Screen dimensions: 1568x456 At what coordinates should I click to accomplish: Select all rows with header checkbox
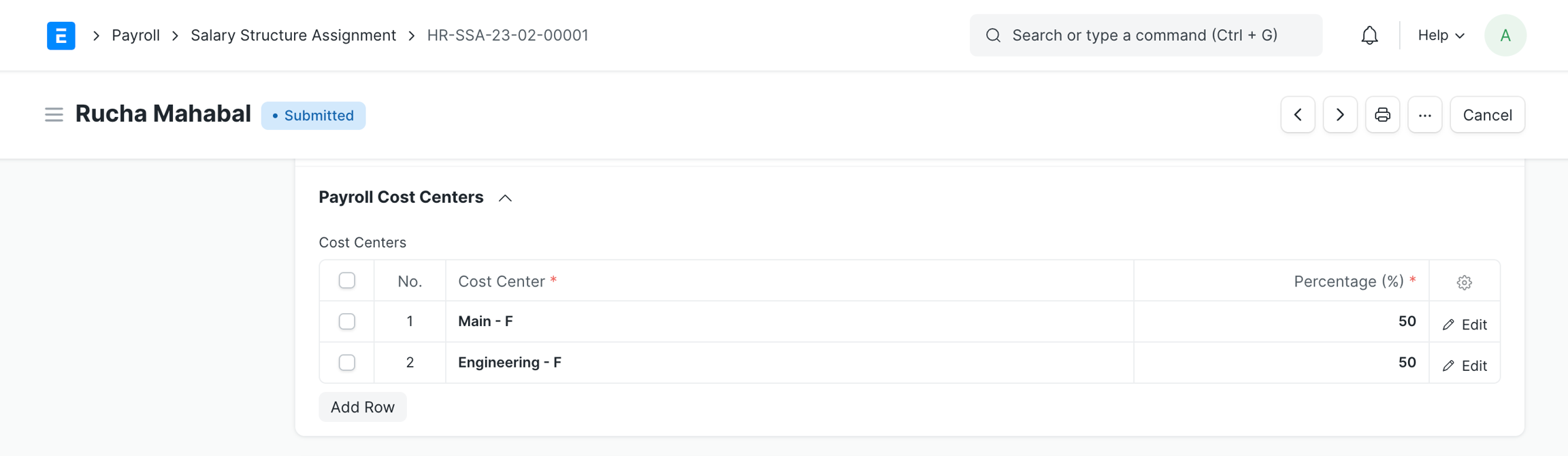click(347, 280)
